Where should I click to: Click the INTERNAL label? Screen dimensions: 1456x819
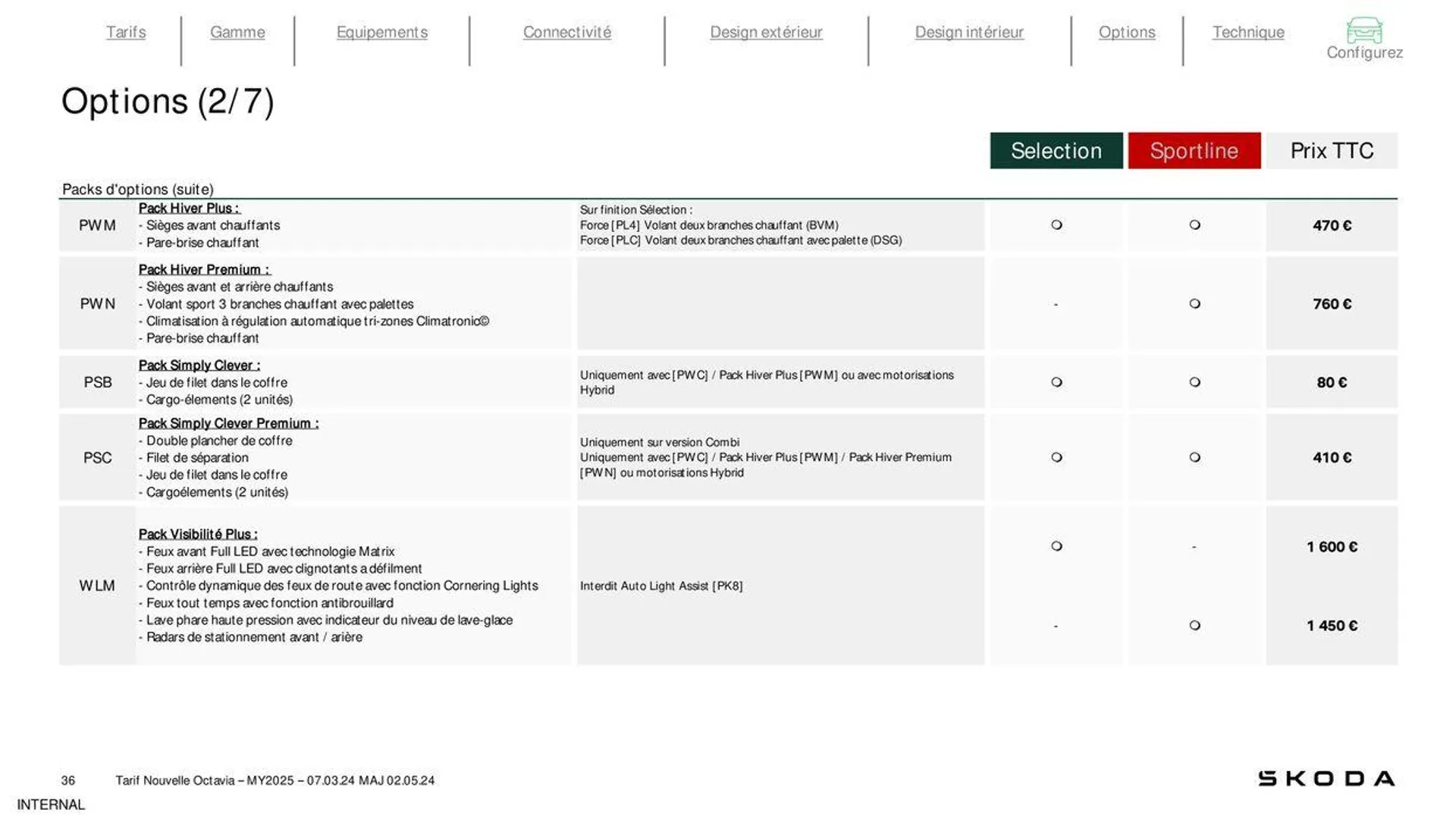point(51,805)
